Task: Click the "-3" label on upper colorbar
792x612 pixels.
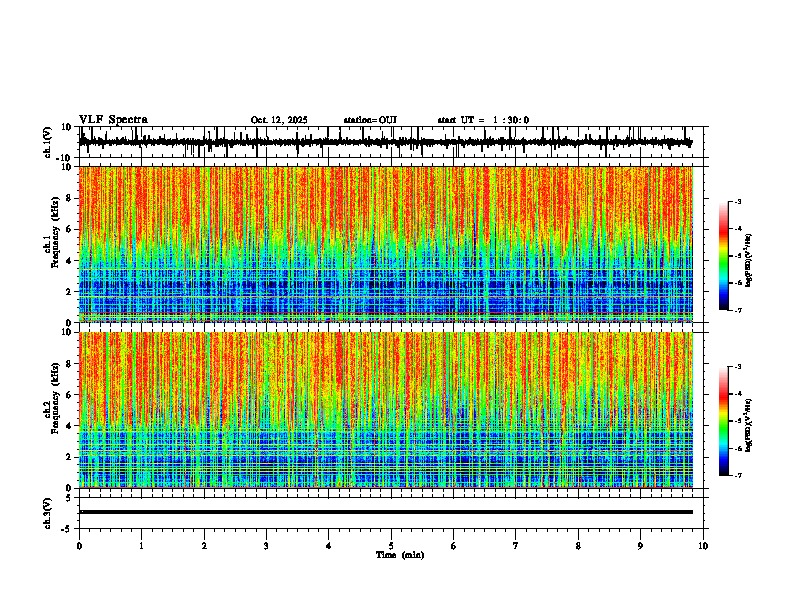Action: point(738,201)
